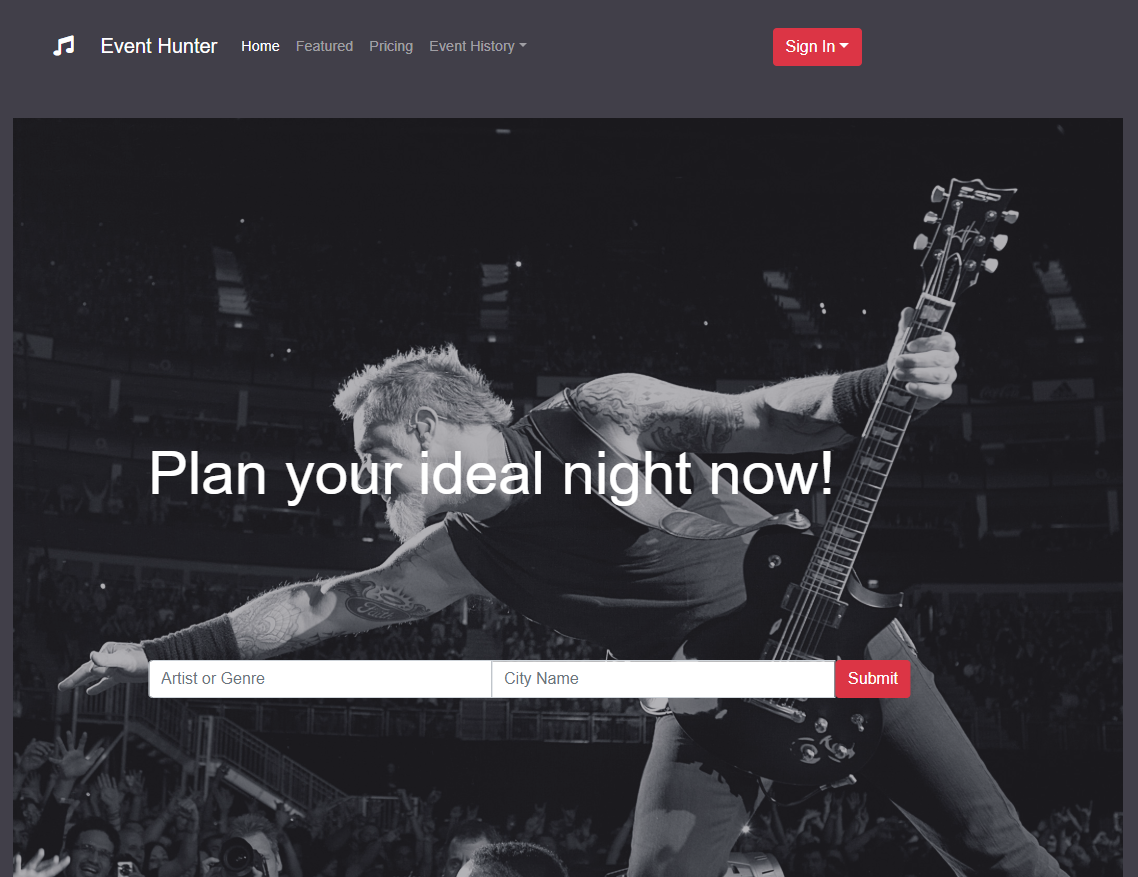1138x877 pixels.
Task: Click the camera lens in the crowd
Action: coord(237,856)
